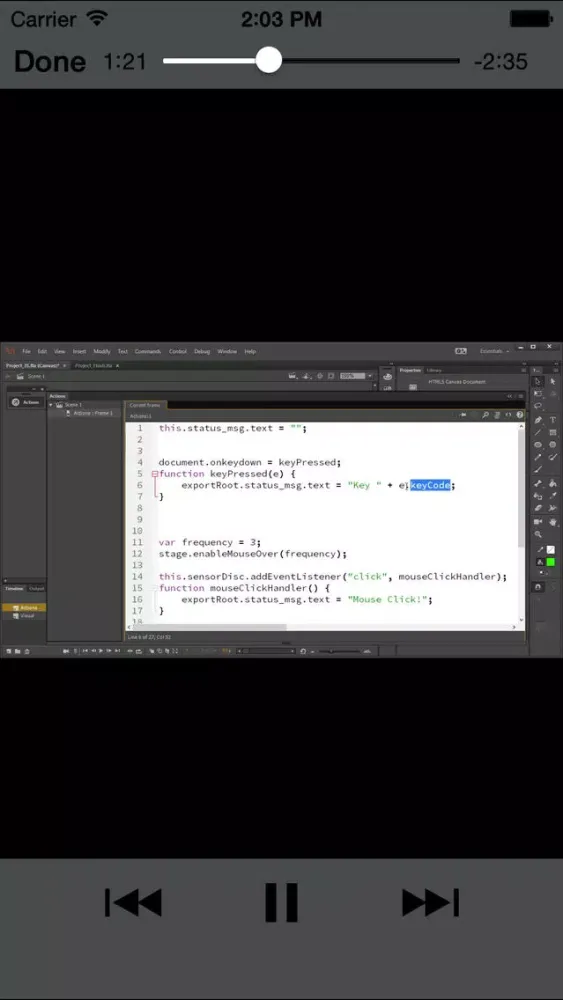Select the Eyedropper tool

[552, 496]
